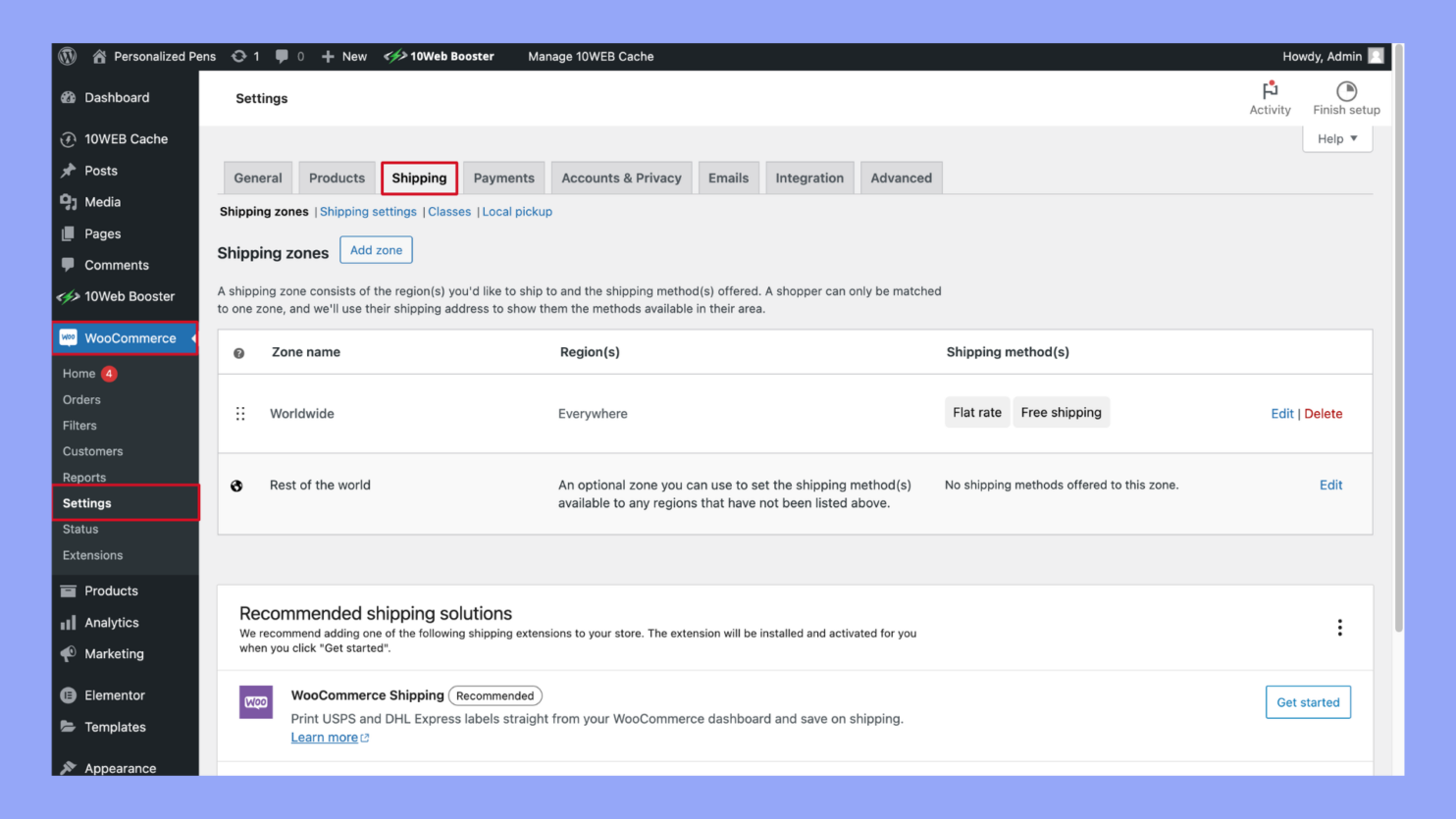The image size is (1456, 819).
Task: Click the Marketing megaphone icon
Action: coord(69,654)
